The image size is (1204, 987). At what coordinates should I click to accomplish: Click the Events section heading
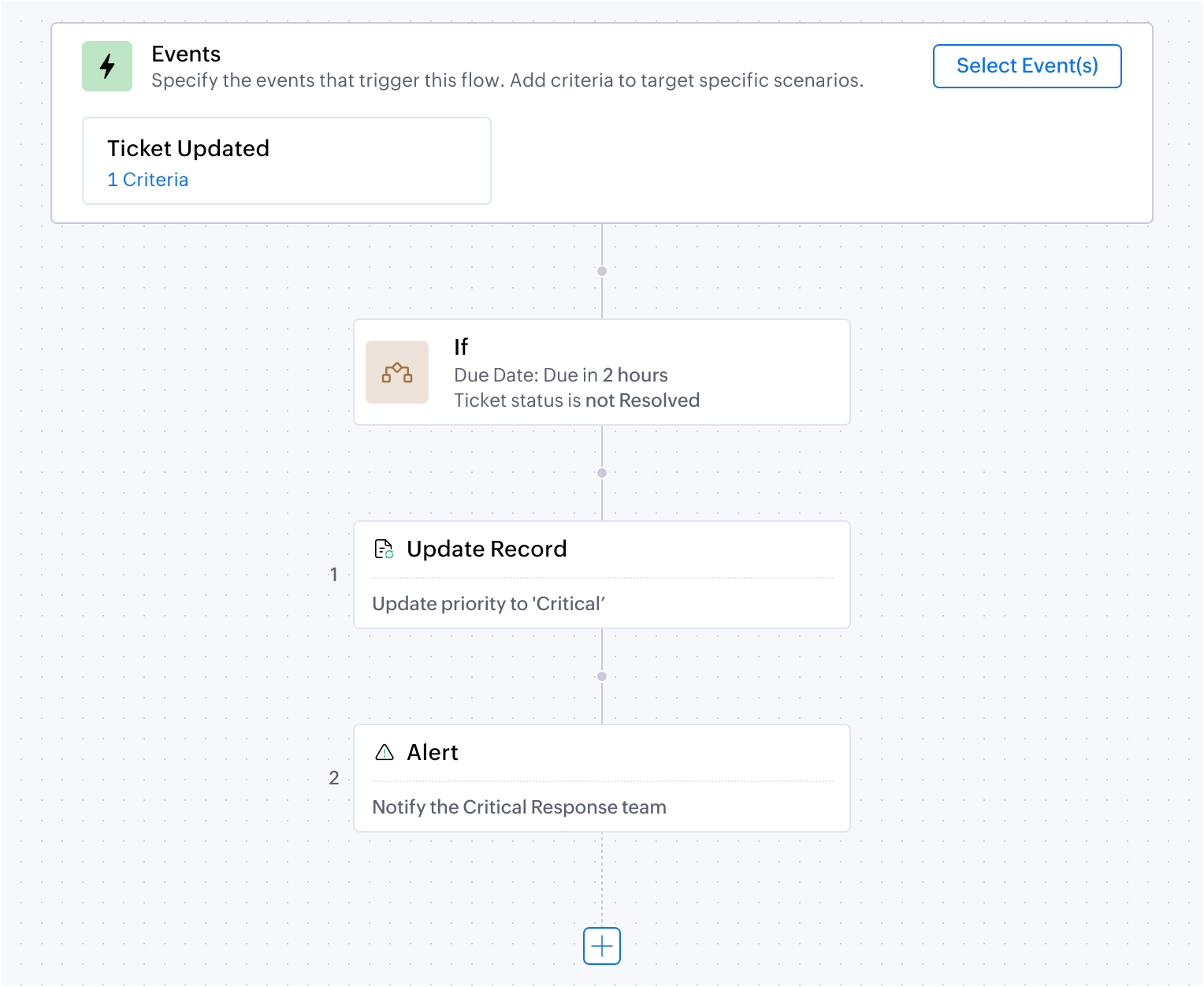tap(186, 54)
